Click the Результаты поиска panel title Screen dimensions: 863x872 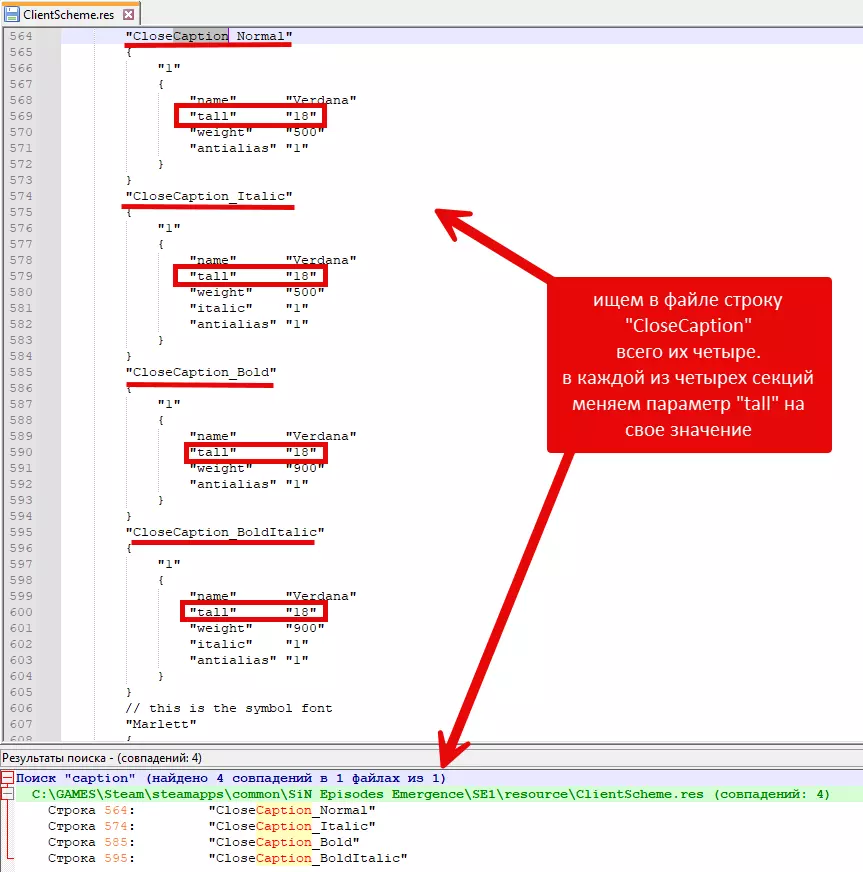point(102,758)
